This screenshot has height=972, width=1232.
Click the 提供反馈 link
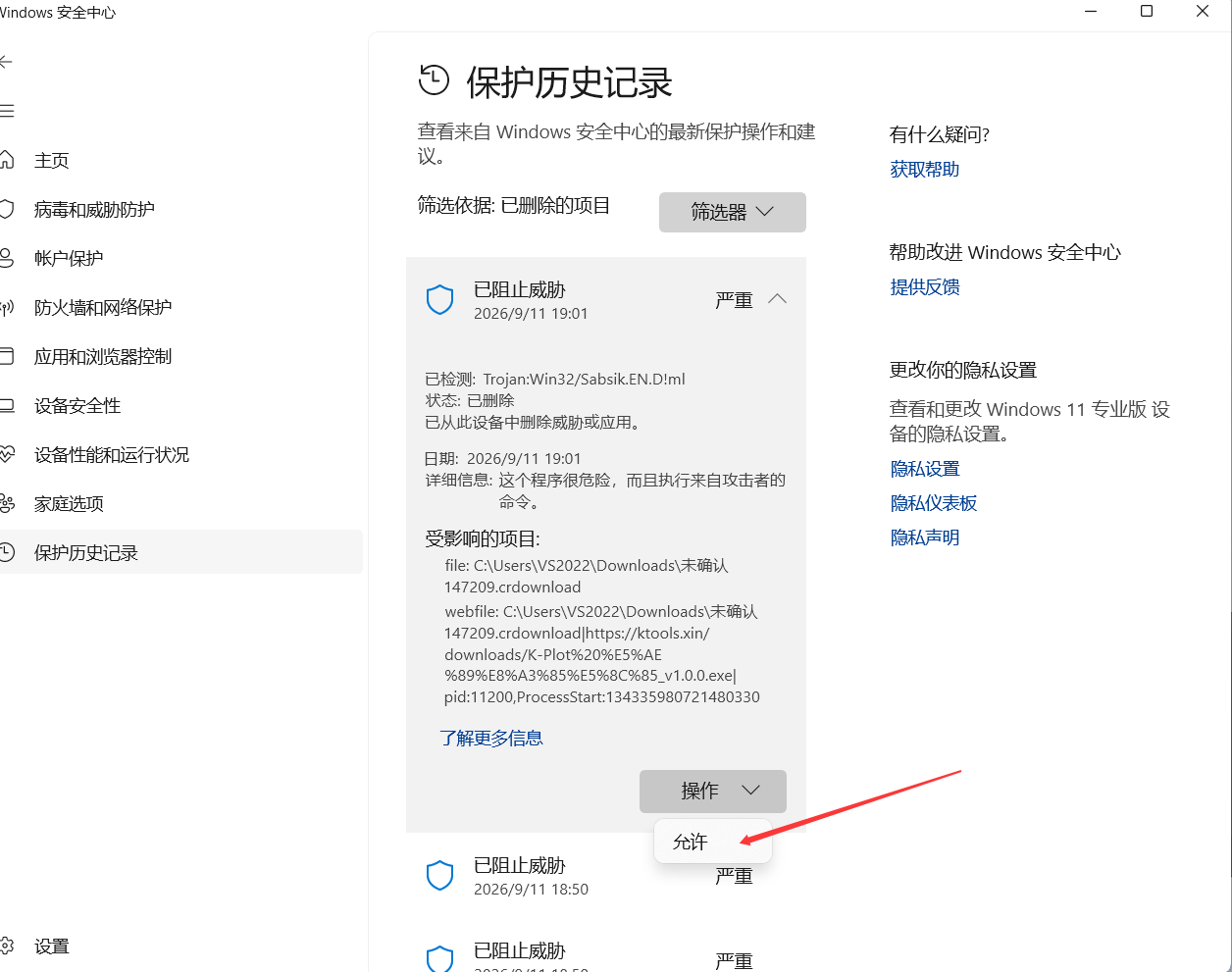point(925,286)
